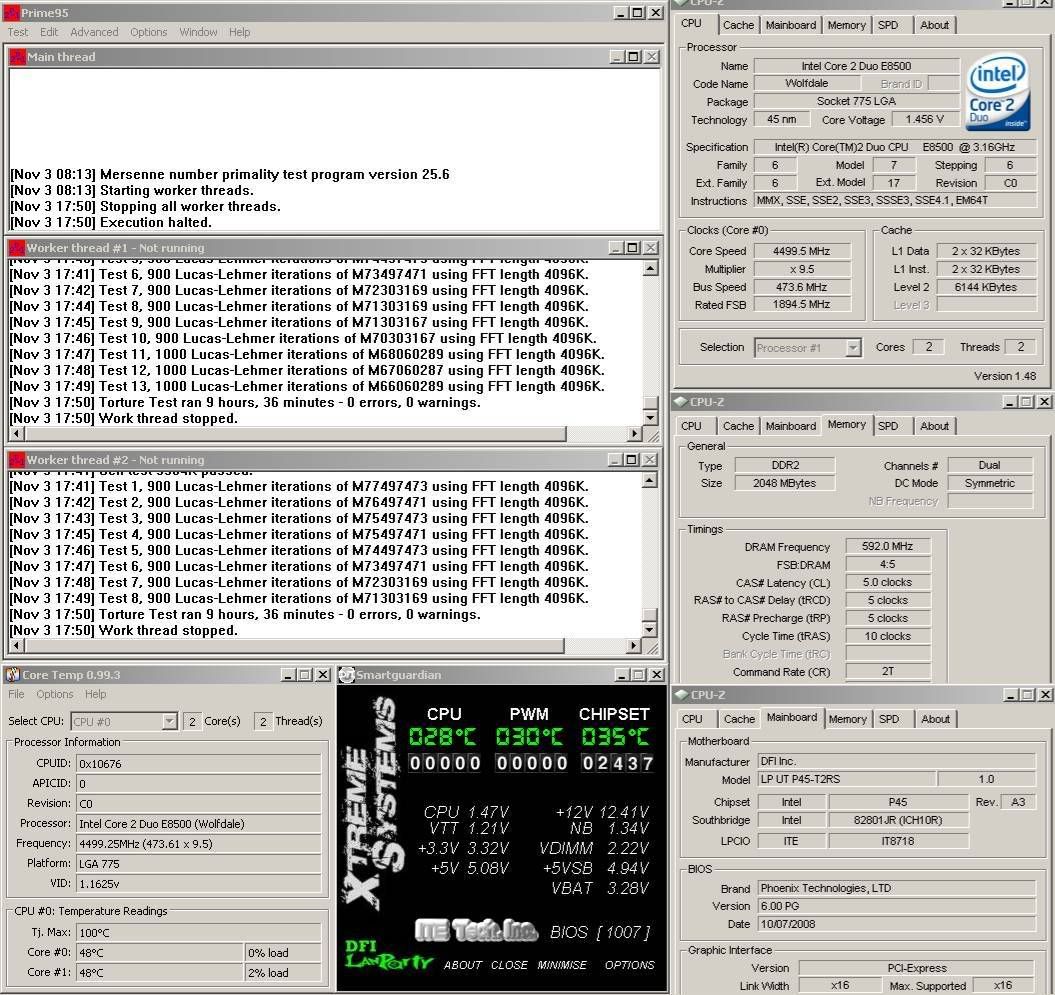Click the CPUID field 0x10676 in Core Temp
1055x995 pixels.
198,764
